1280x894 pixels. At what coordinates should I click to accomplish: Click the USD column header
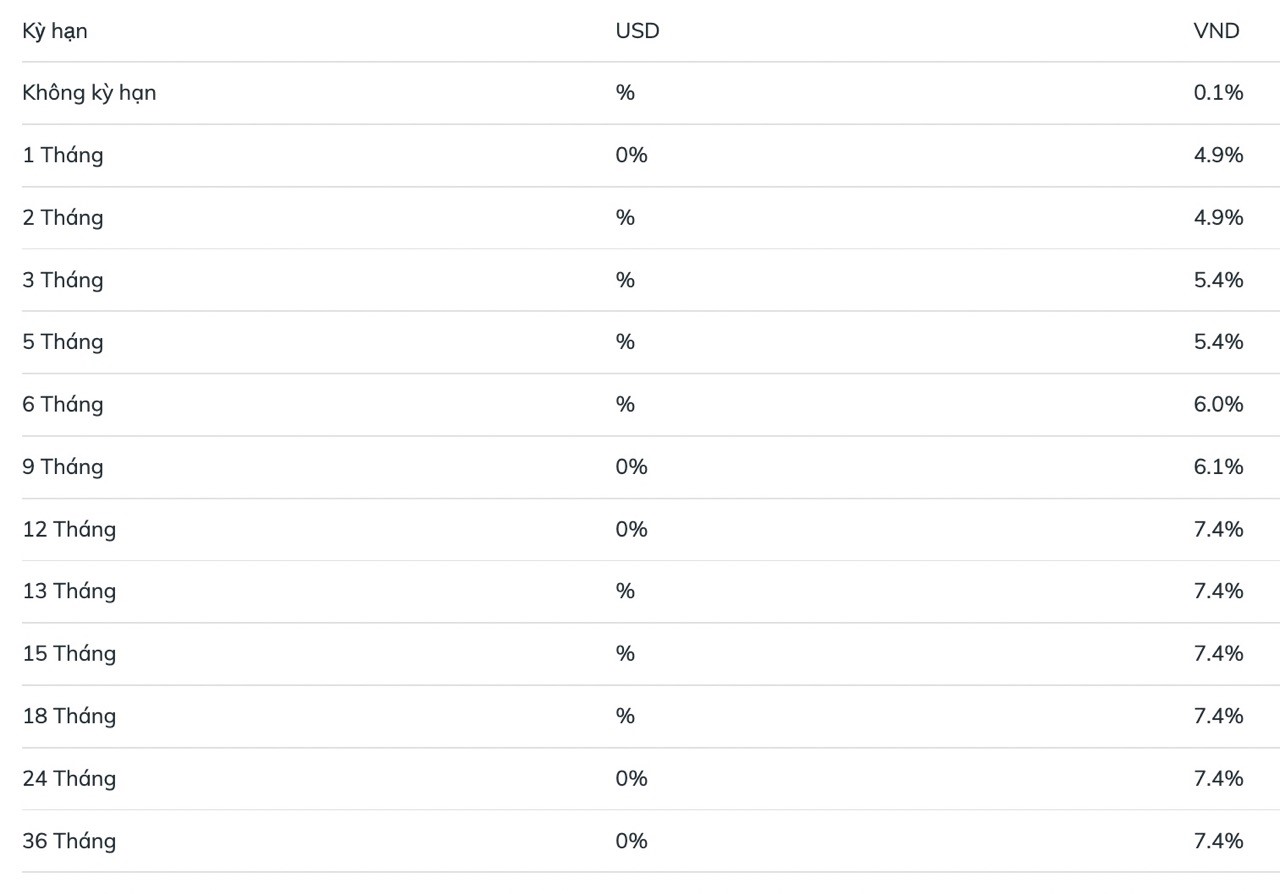[637, 31]
